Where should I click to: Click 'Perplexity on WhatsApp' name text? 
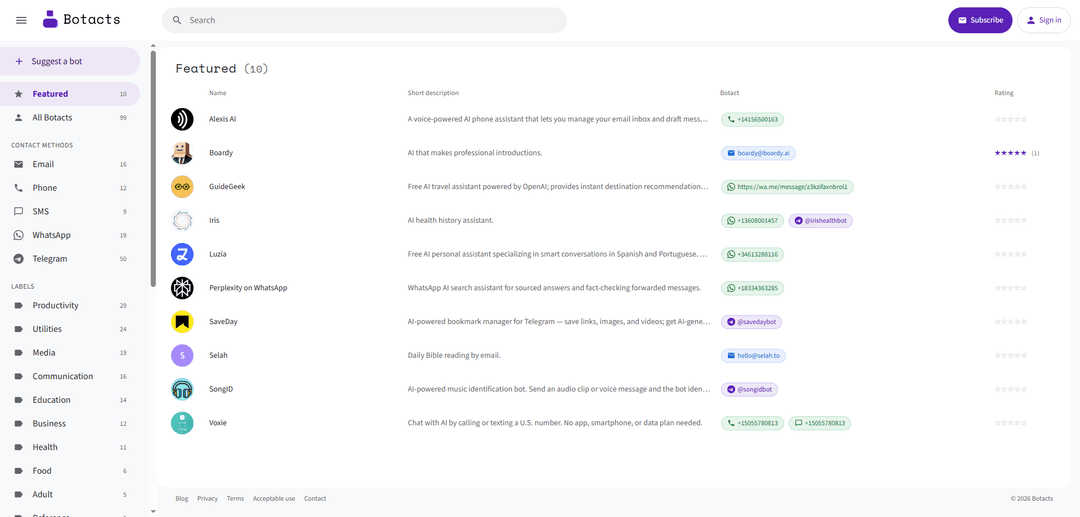(x=248, y=288)
